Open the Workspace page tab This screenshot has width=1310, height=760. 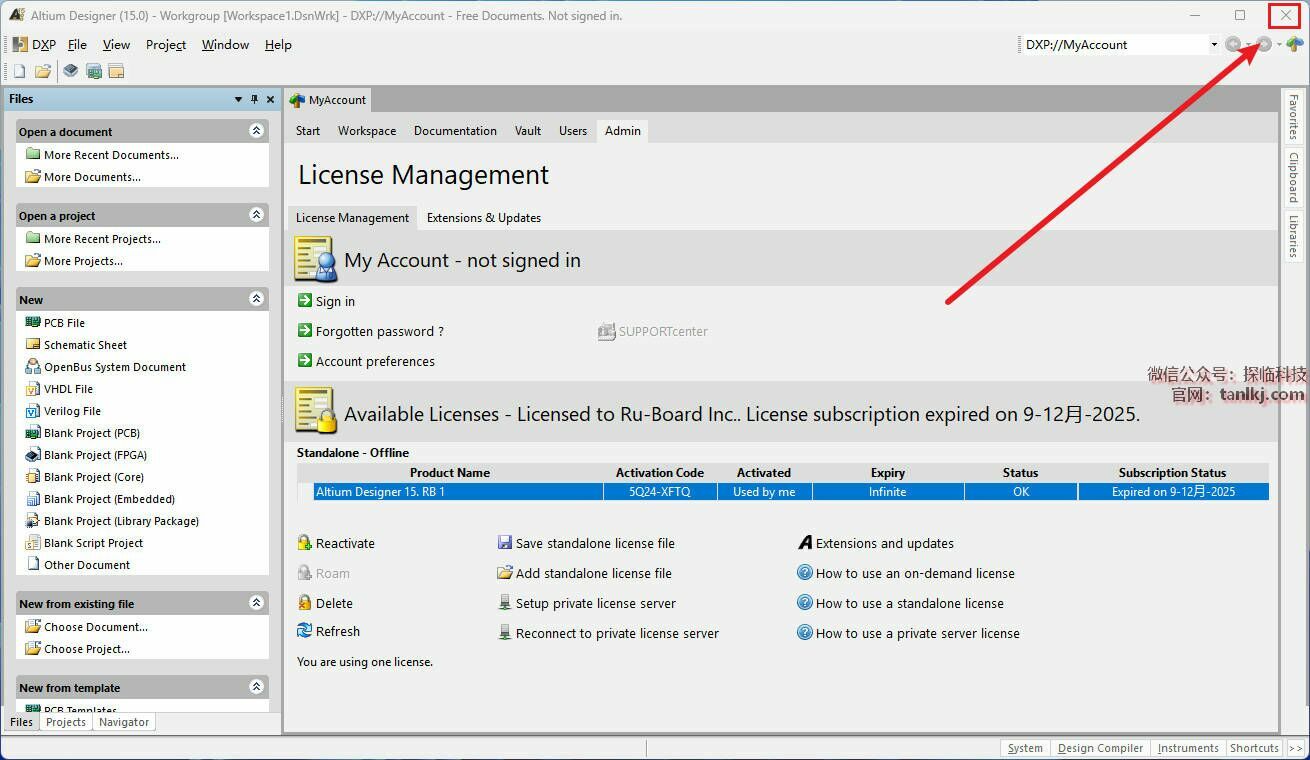[367, 131]
